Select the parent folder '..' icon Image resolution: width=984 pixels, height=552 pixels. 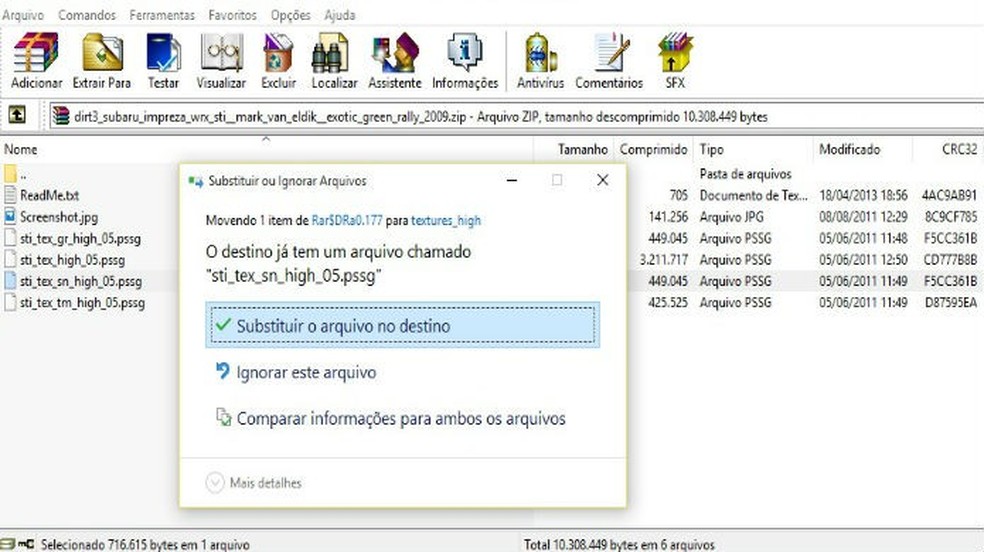click(x=9, y=174)
